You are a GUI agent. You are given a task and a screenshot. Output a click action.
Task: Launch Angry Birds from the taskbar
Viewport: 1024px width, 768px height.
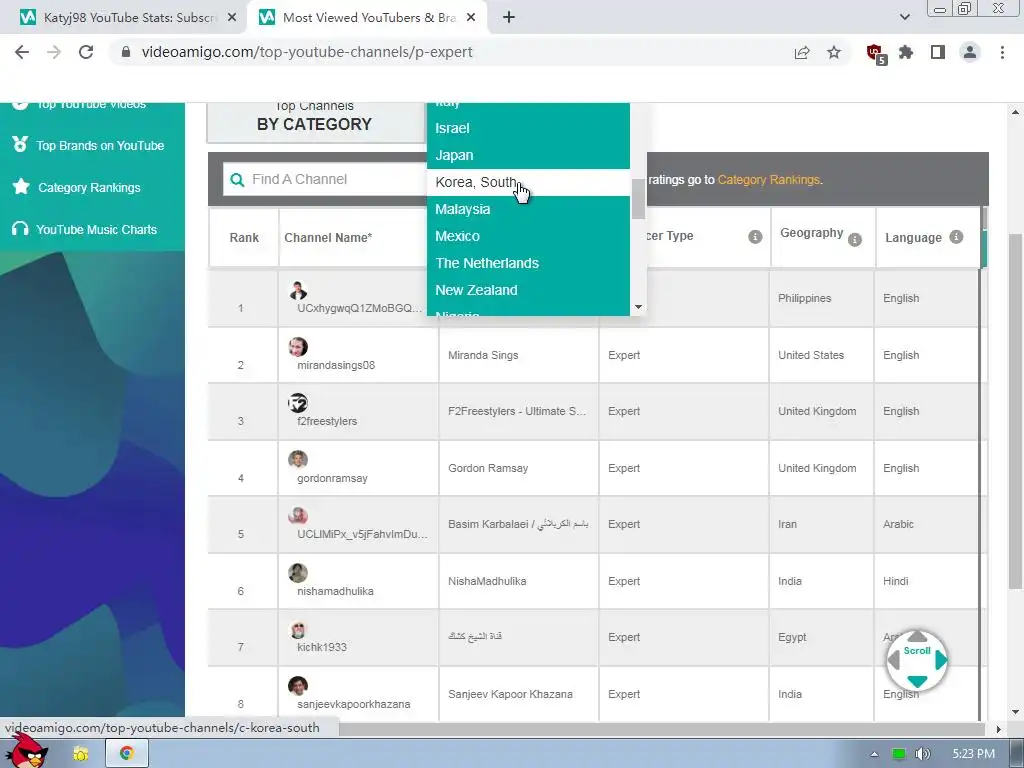tap(26, 753)
